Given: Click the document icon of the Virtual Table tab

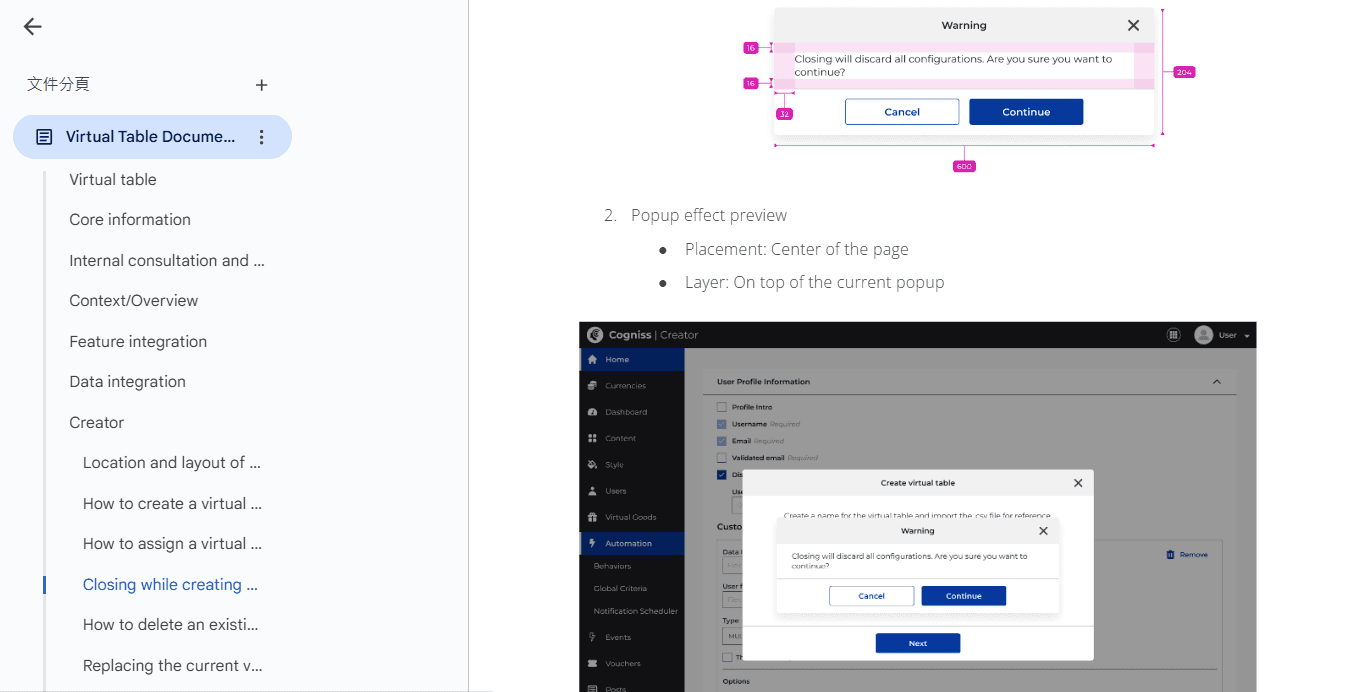Looking at the screenshot, I should pos(44,137).
